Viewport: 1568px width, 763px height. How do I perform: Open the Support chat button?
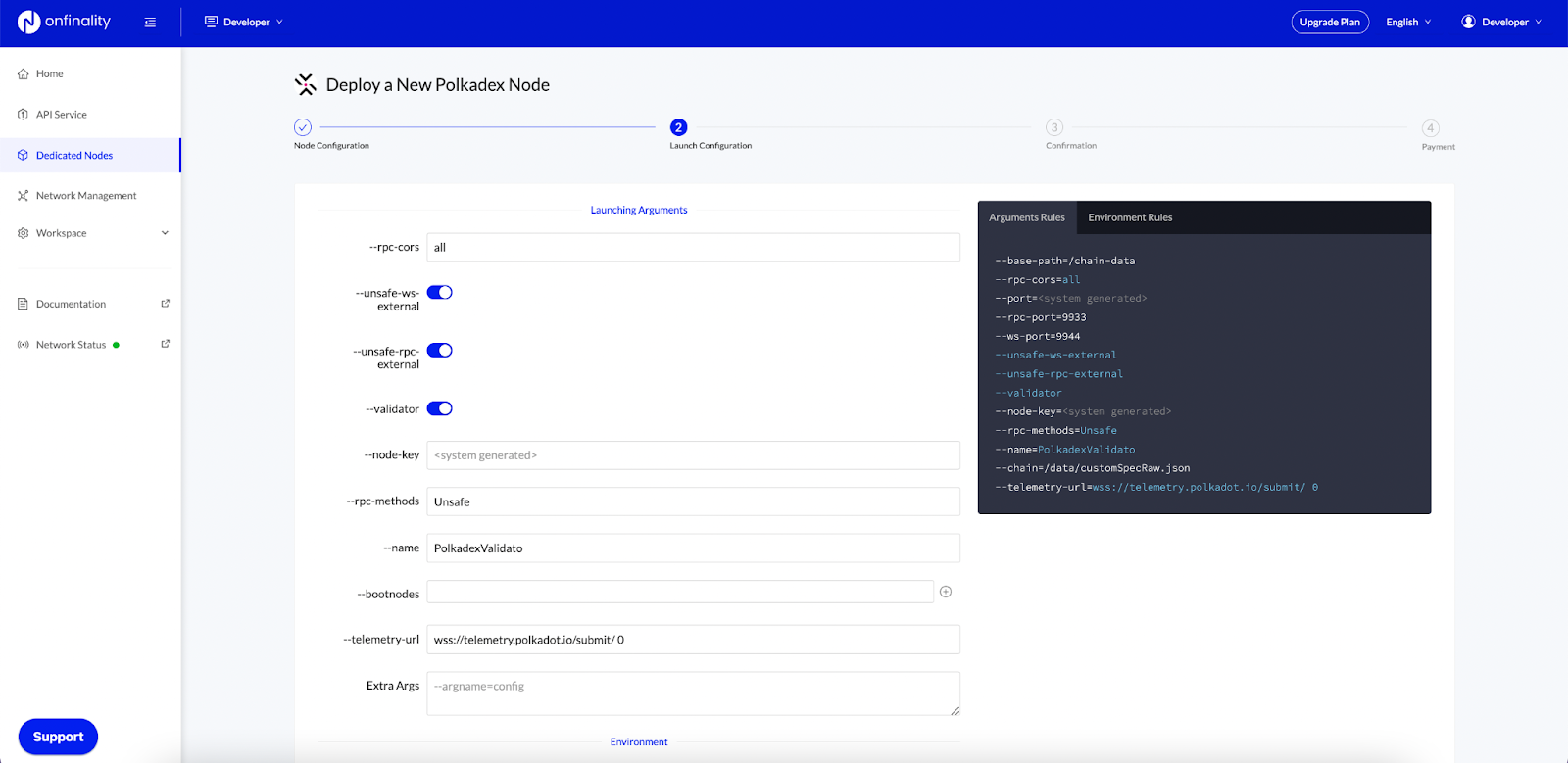pos(58,737)
